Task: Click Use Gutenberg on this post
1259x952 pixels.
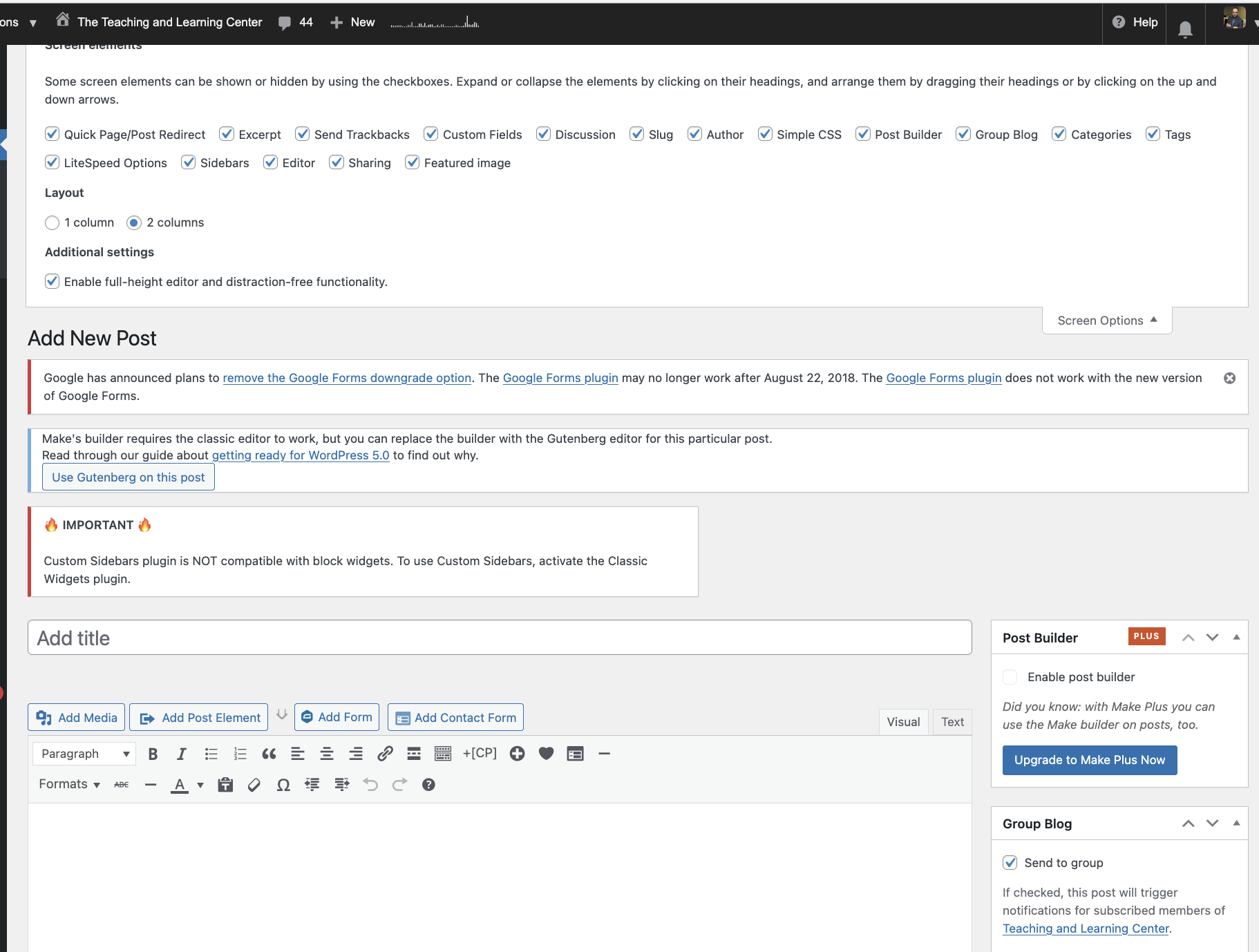Action: [x=129, y=477]
